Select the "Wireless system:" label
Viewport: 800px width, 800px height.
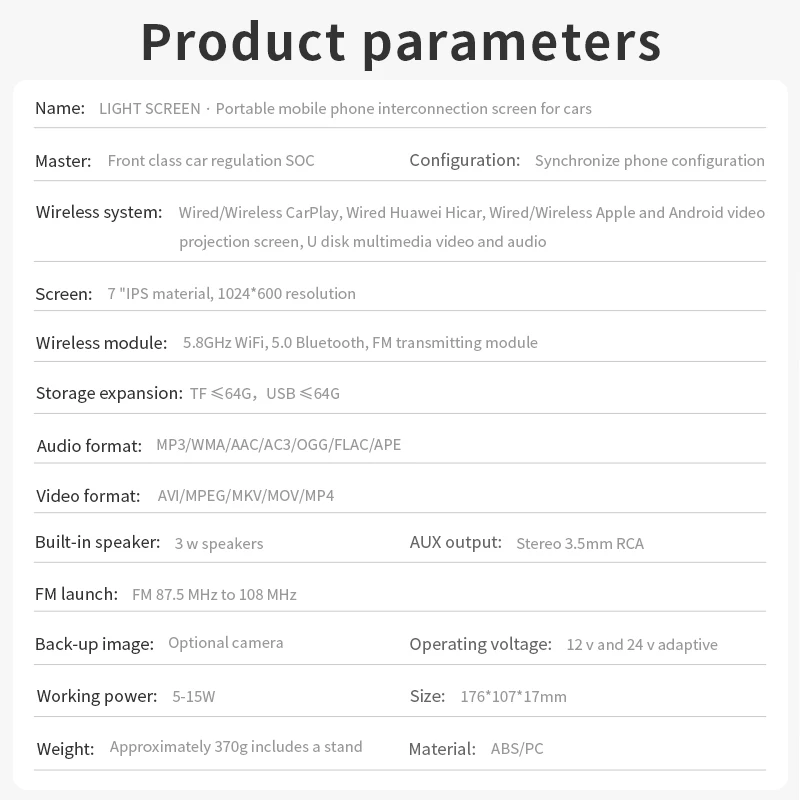coord(99,212)
